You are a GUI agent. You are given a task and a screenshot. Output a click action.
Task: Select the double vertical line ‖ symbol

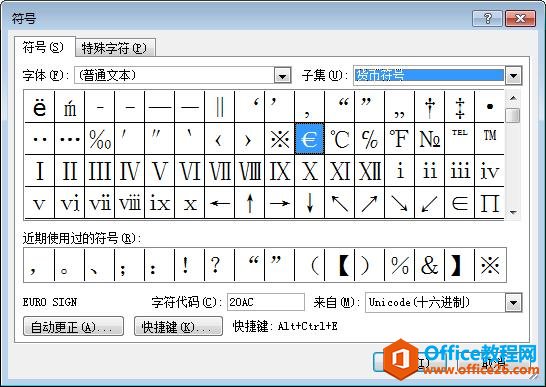220,107
